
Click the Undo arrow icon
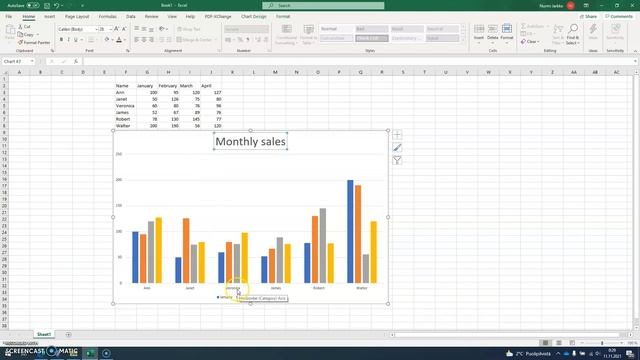56,6
